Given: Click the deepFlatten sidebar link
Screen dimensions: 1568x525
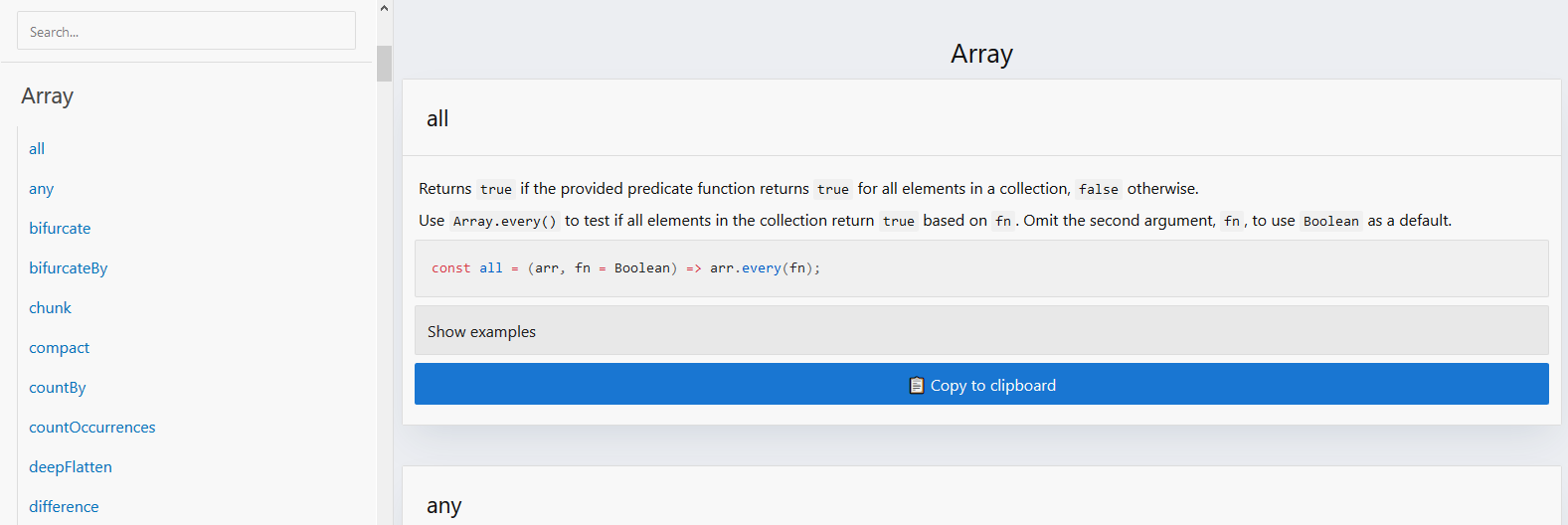Looking at the screenshot, I should (x=71, y=467).
